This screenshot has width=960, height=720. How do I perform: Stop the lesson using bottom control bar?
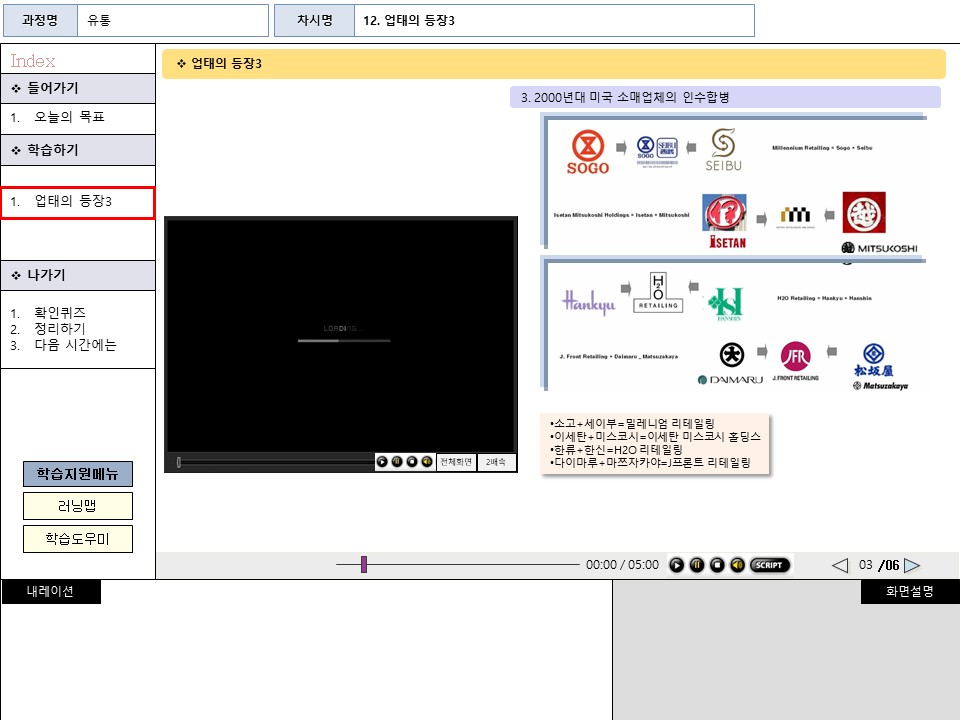click(717, 565)
